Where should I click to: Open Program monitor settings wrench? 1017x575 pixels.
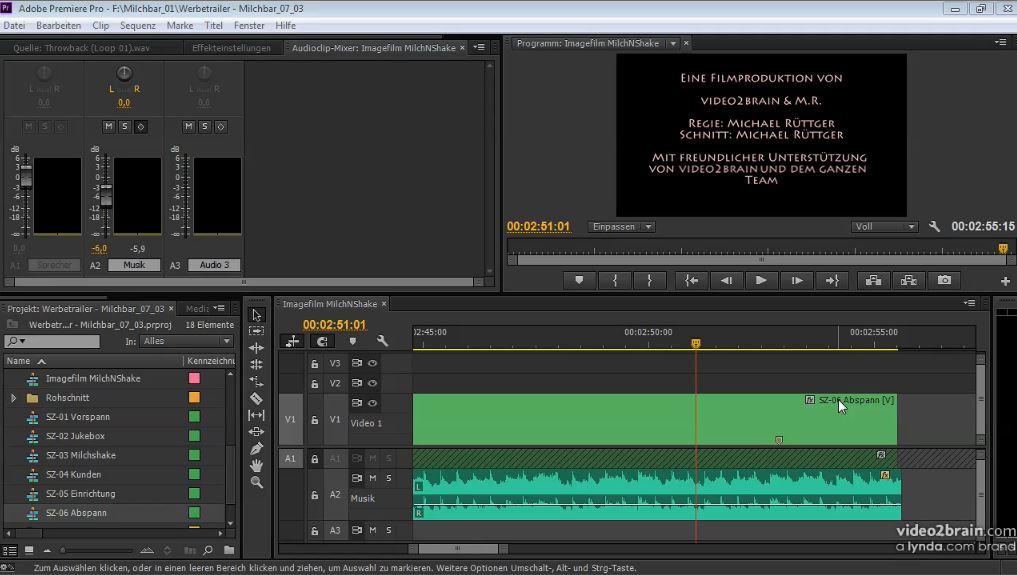[934, 226]
